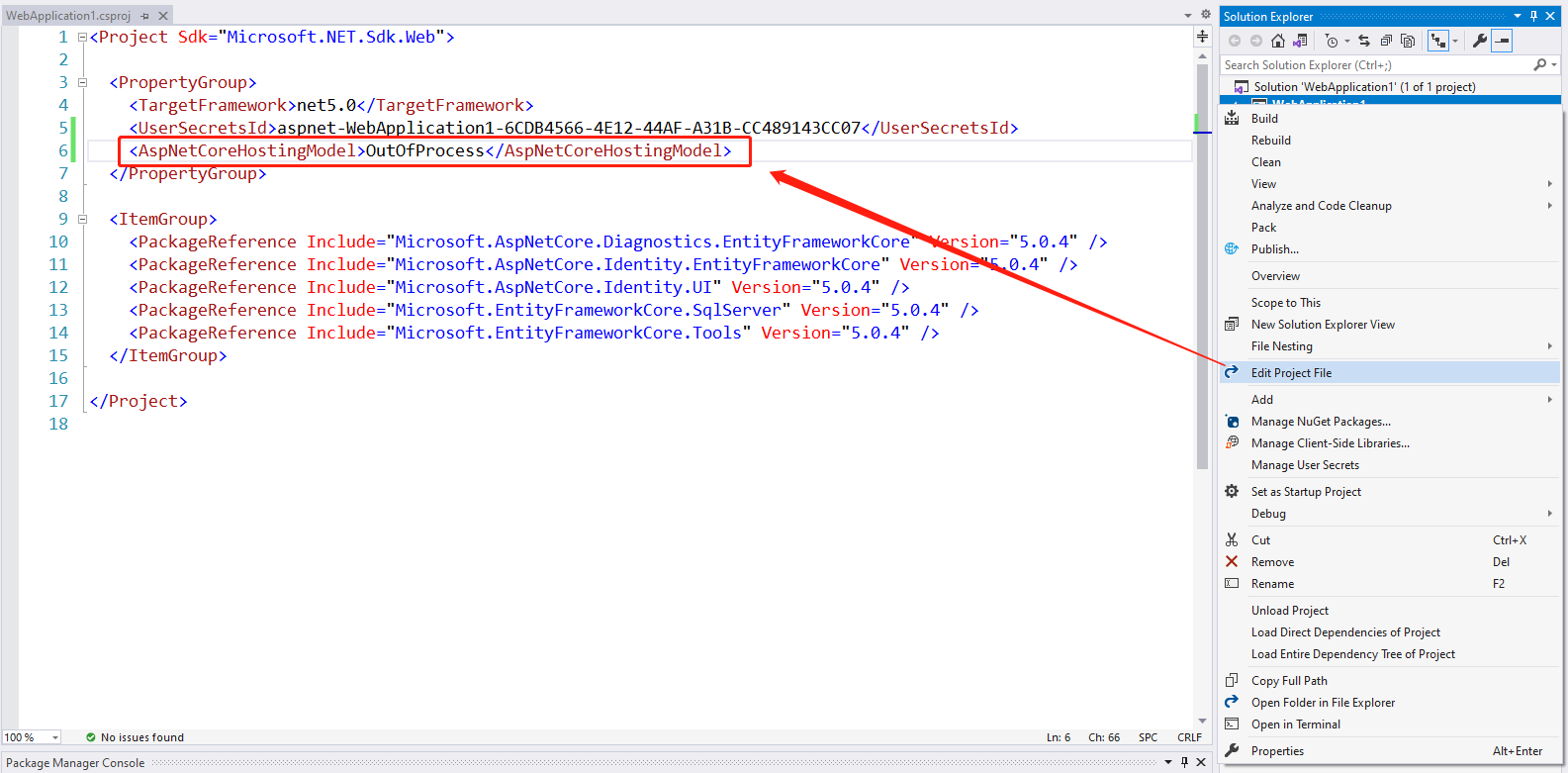
Task: Collapse the PropertyGroup element on line 3
Action: [83, 83]
